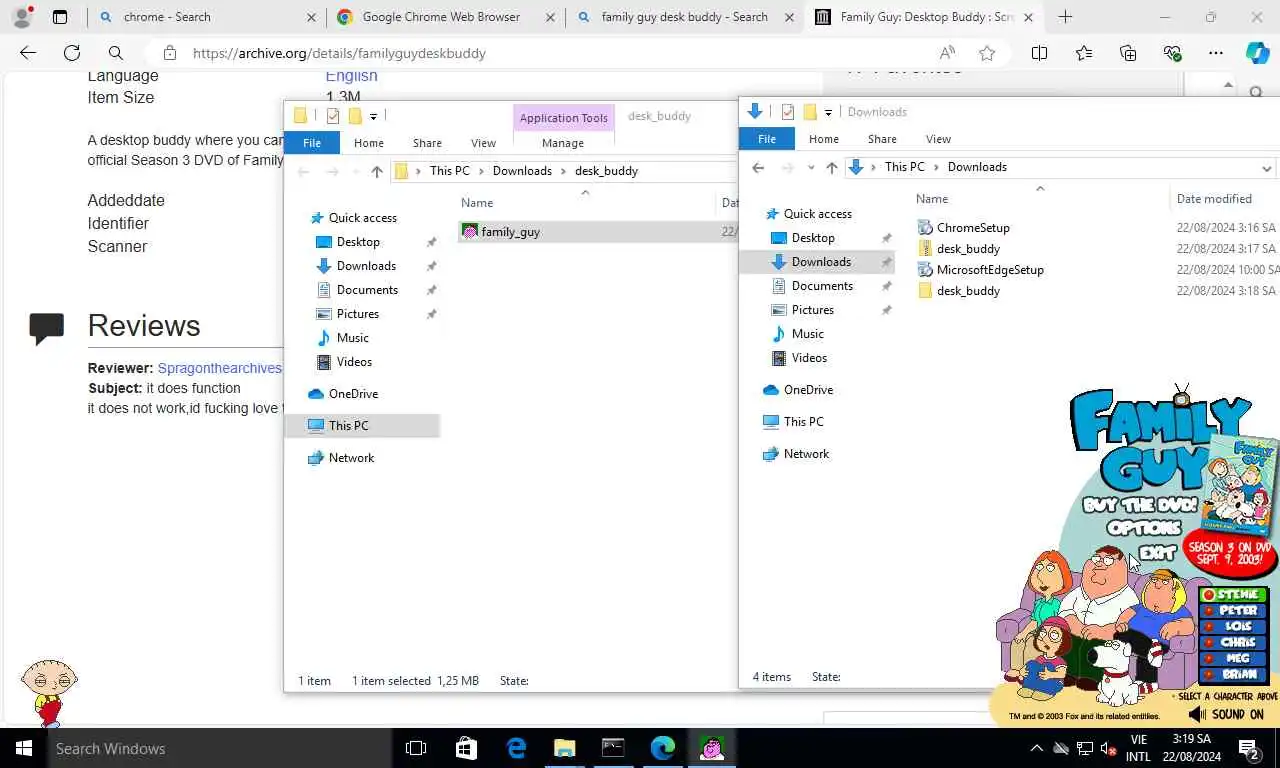Select the LOIS character option
The image size is (1280, 768).
(1232, 626)
